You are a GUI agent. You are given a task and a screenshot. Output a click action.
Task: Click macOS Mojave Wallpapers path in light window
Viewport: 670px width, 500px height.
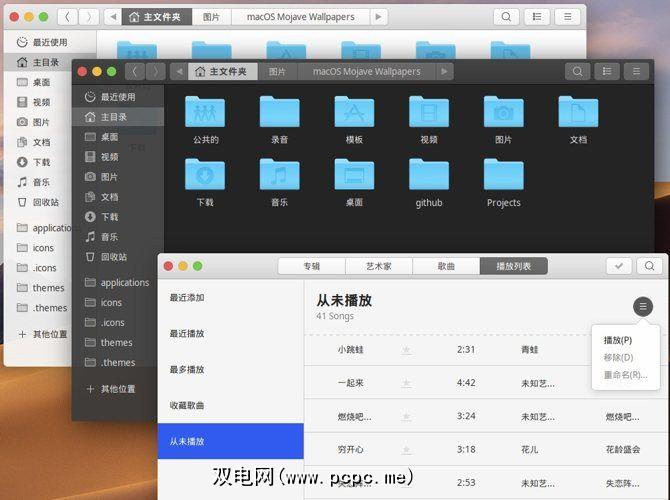(301, 17)
